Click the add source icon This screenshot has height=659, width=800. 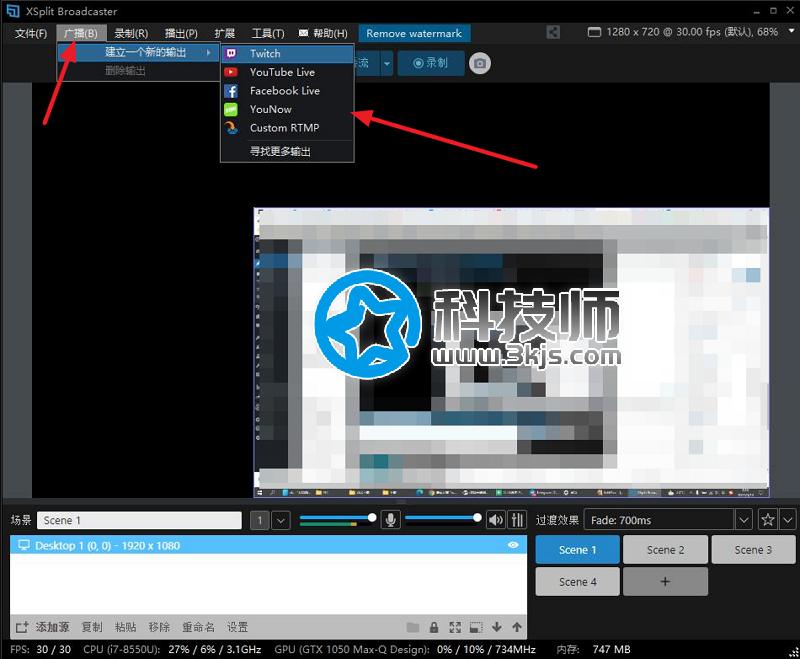point(22,627)
